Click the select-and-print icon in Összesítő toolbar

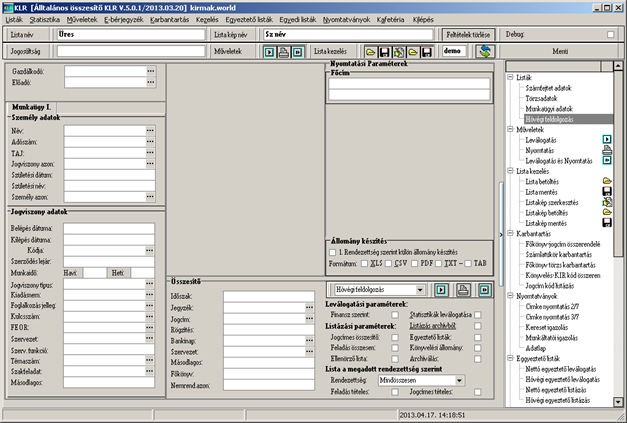pos(484,289)
